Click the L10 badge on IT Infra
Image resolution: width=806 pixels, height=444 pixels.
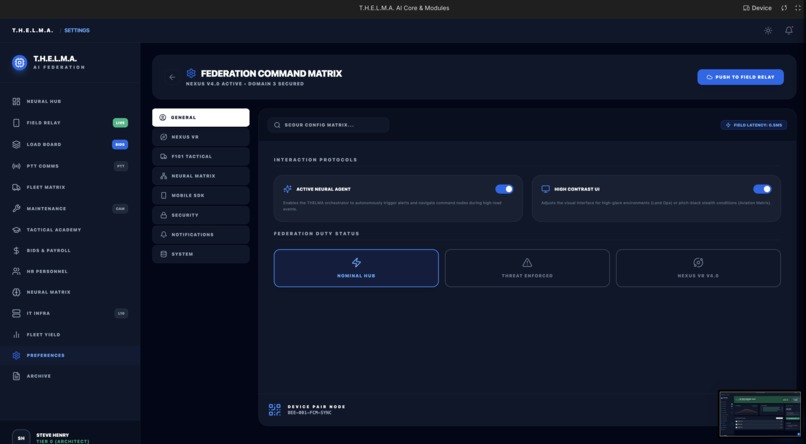pos(121,313)
